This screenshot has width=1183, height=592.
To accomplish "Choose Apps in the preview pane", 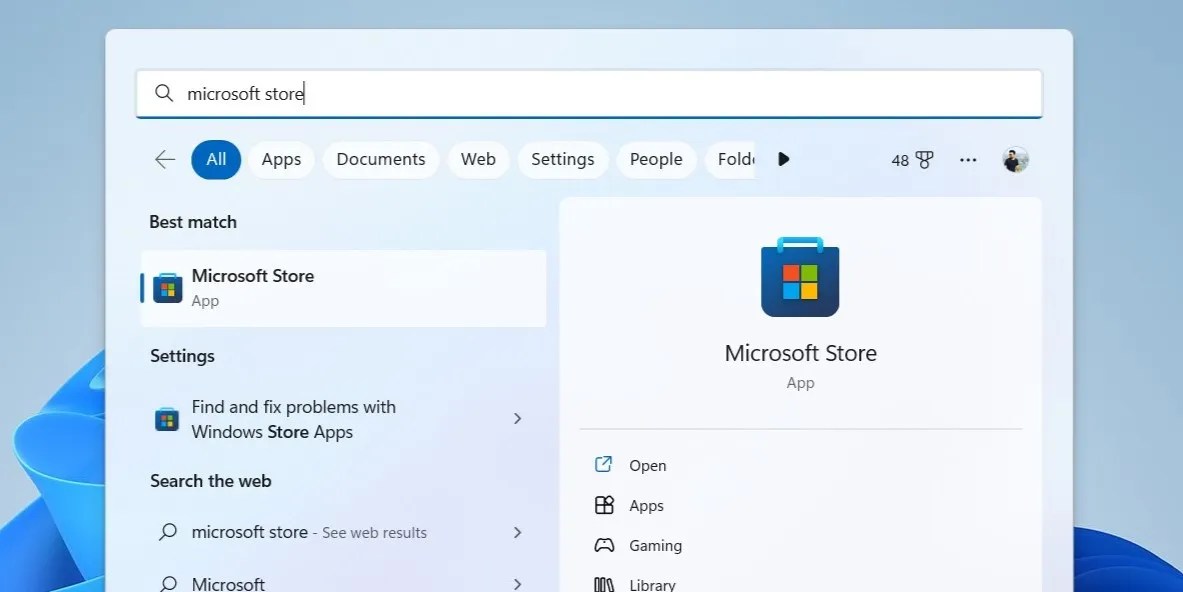I will pos(647,505).
